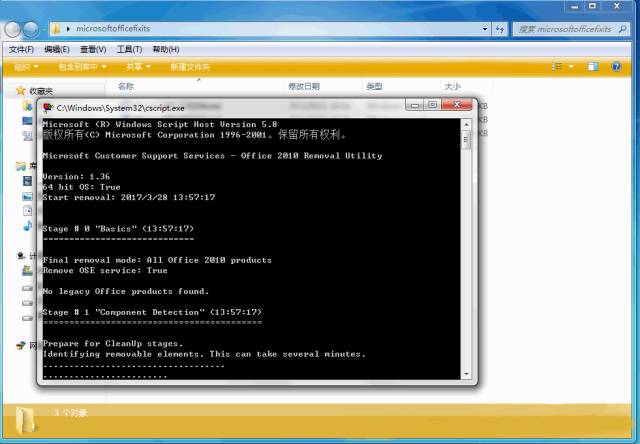Click the 新建文件夹 toolbar button
The width and height of the screenshot is (640, 444).
tap(190, 67)
